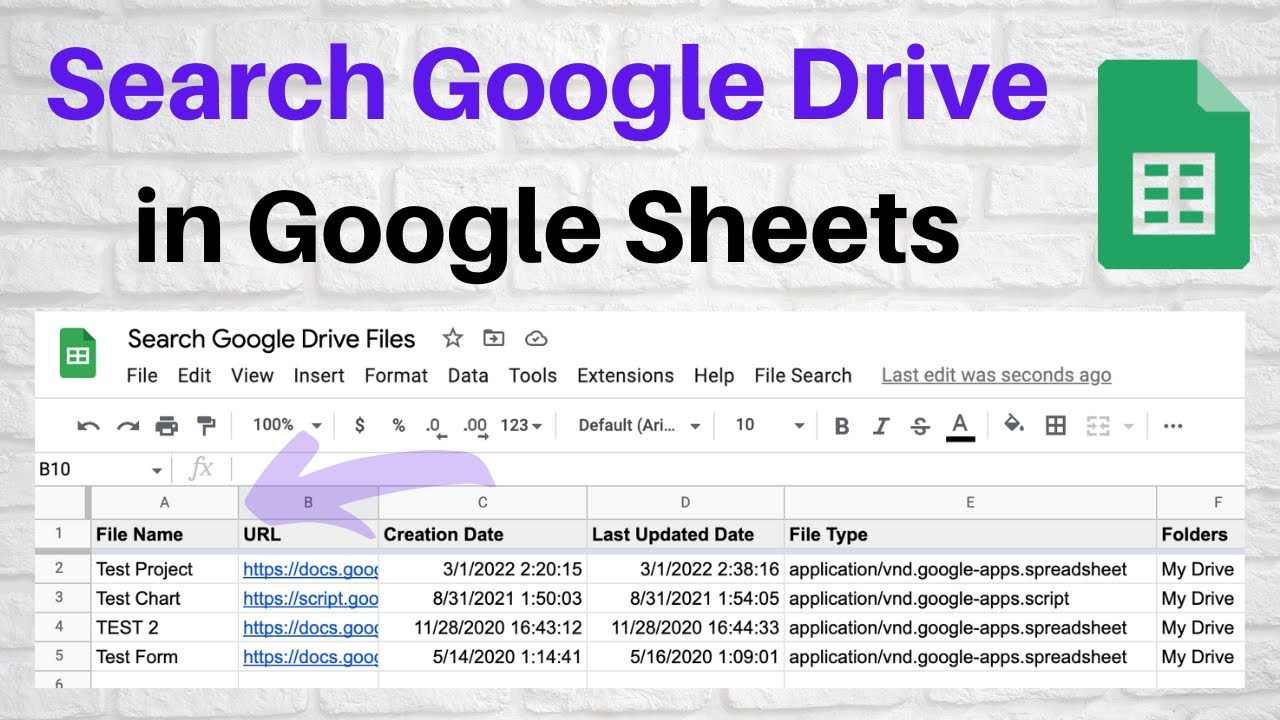The width and height of the screenshot is (1280, 720).
Task: Decrease decimal places
Action: tap(434, 427)
